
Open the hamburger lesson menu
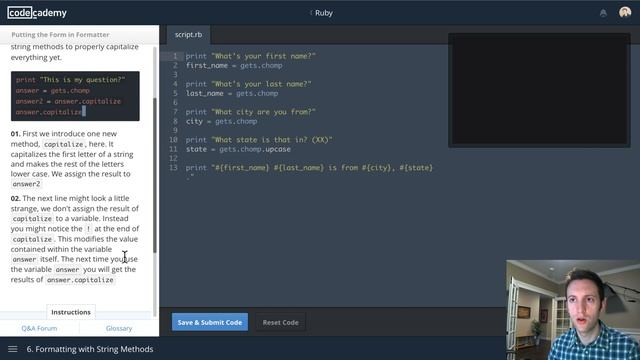[x=13, y=349]
